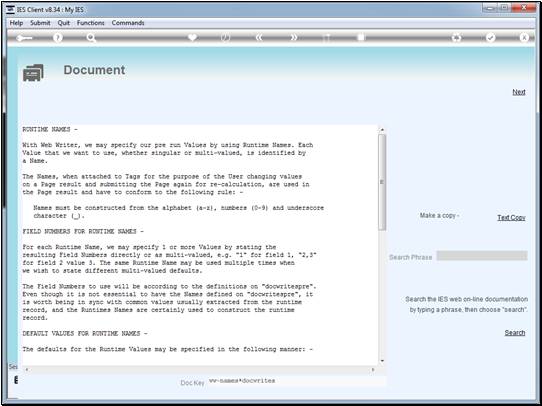Click the round X icon in toolbar
The image size is (542, 406).
click(524, 38)
